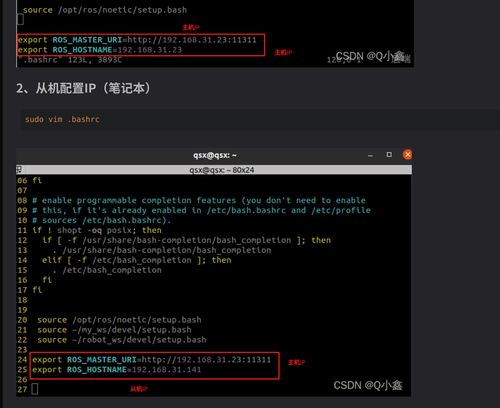500x408 pixels.
Task: Click the 'qsx@qsx: ~' window title bar text
Action: [215, 155]
